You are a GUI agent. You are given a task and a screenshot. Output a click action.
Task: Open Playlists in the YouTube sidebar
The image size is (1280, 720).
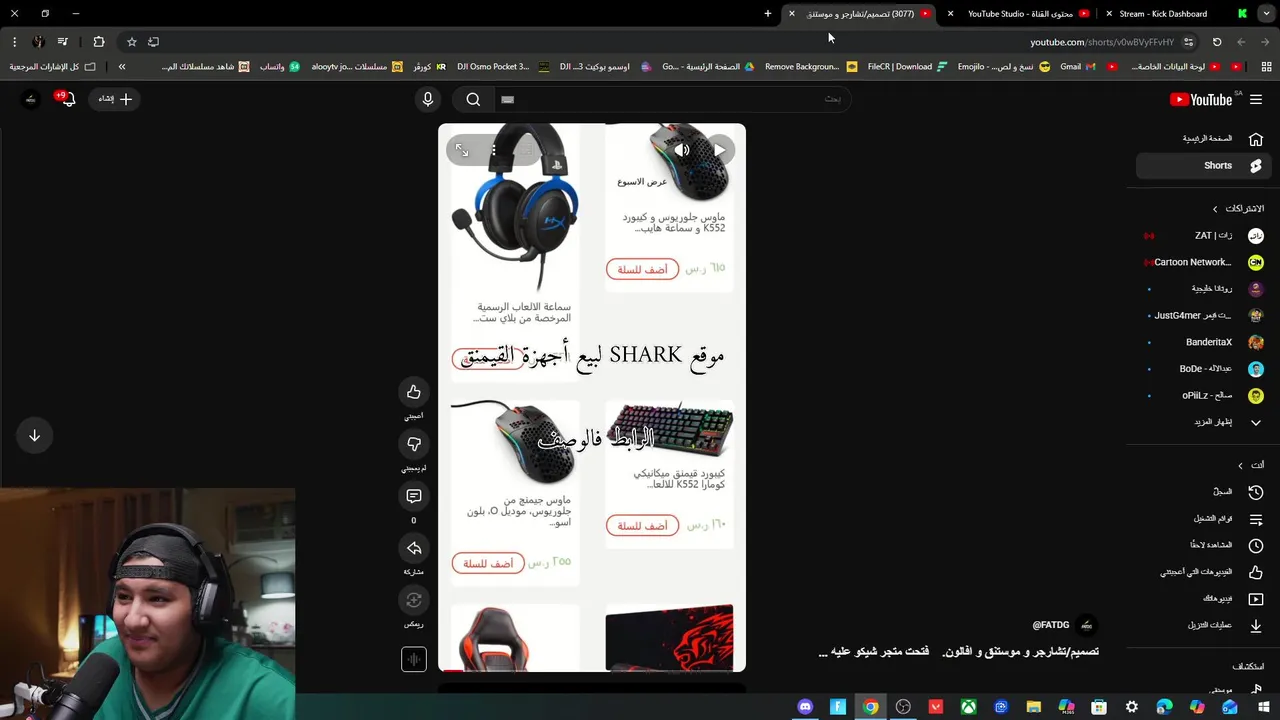click(x=1204, y=519)
